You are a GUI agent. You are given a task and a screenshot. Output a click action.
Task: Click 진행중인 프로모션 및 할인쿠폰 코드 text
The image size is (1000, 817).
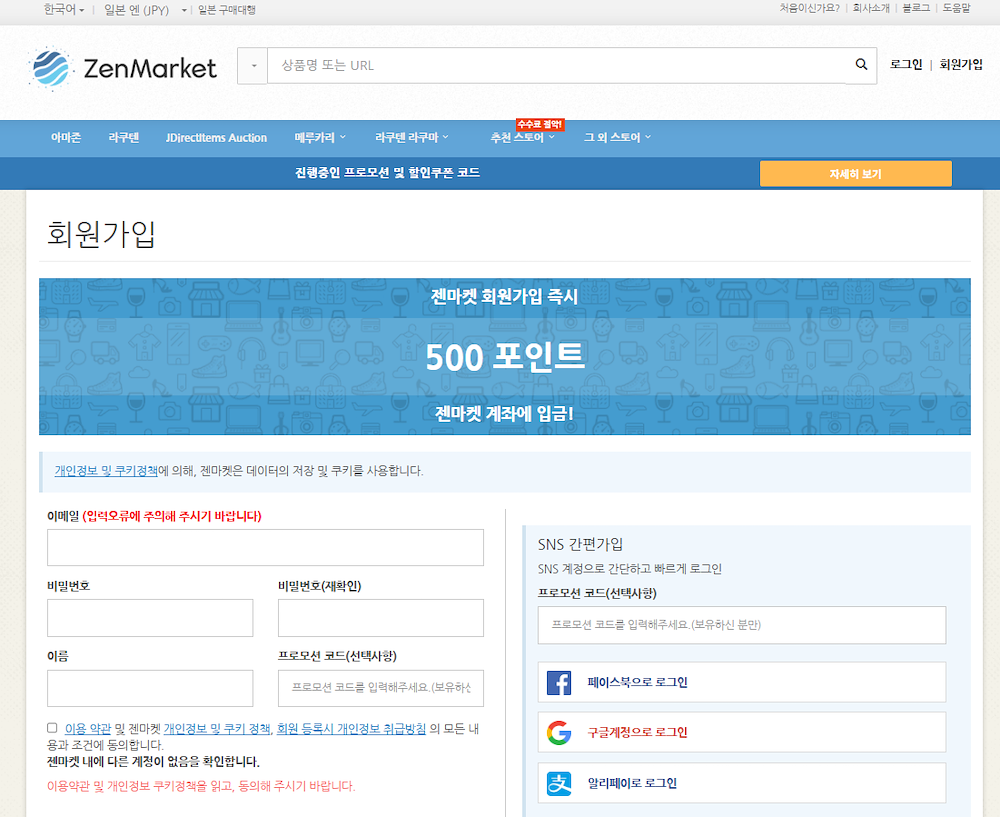coord(387,173)
